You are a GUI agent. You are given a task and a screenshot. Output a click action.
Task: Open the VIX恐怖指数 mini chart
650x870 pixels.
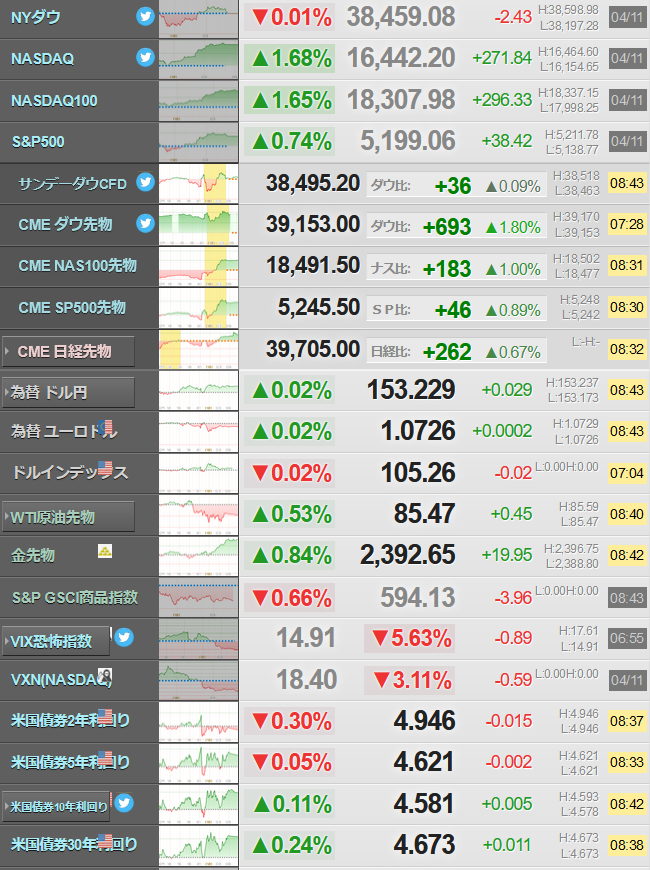pos(199,639)
